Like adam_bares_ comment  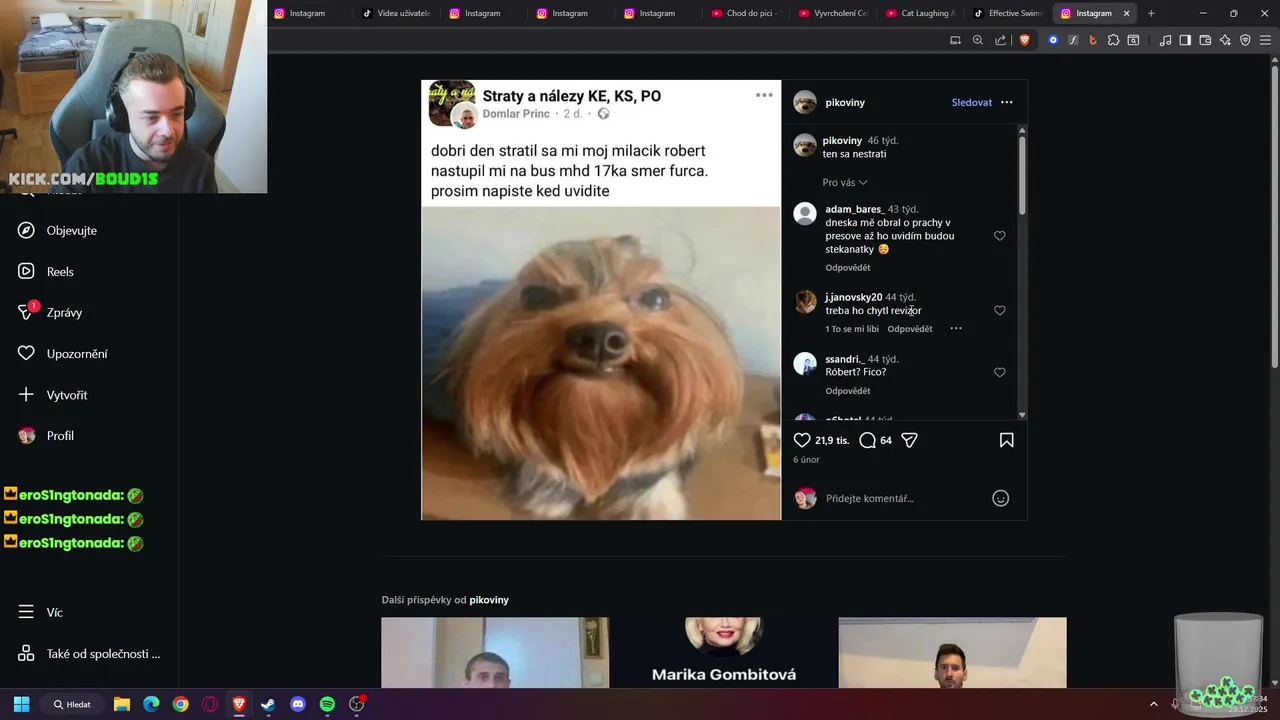pyautogui.click(x=1000, y=236)
